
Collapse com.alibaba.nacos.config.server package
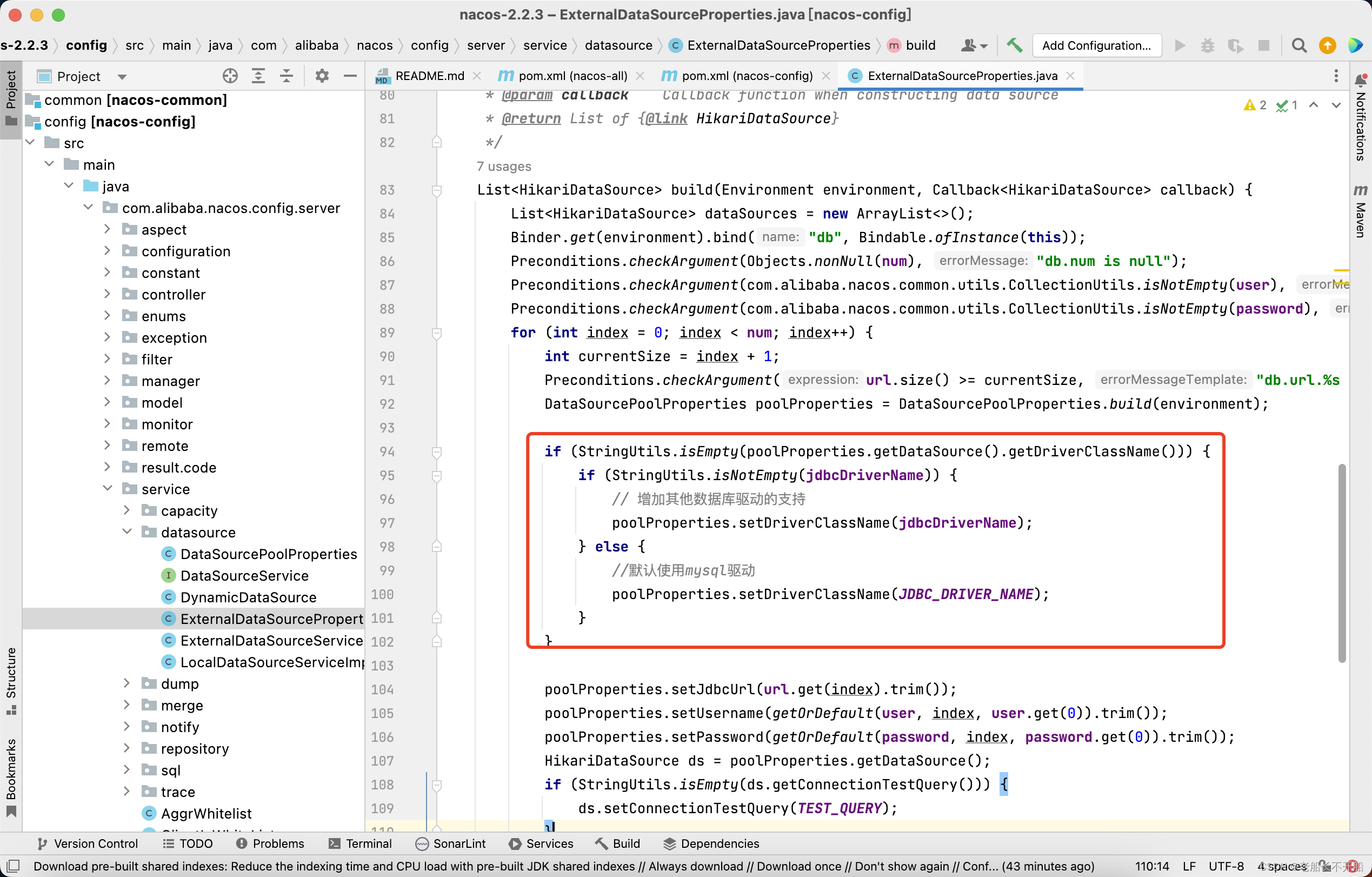pos(88,208)
